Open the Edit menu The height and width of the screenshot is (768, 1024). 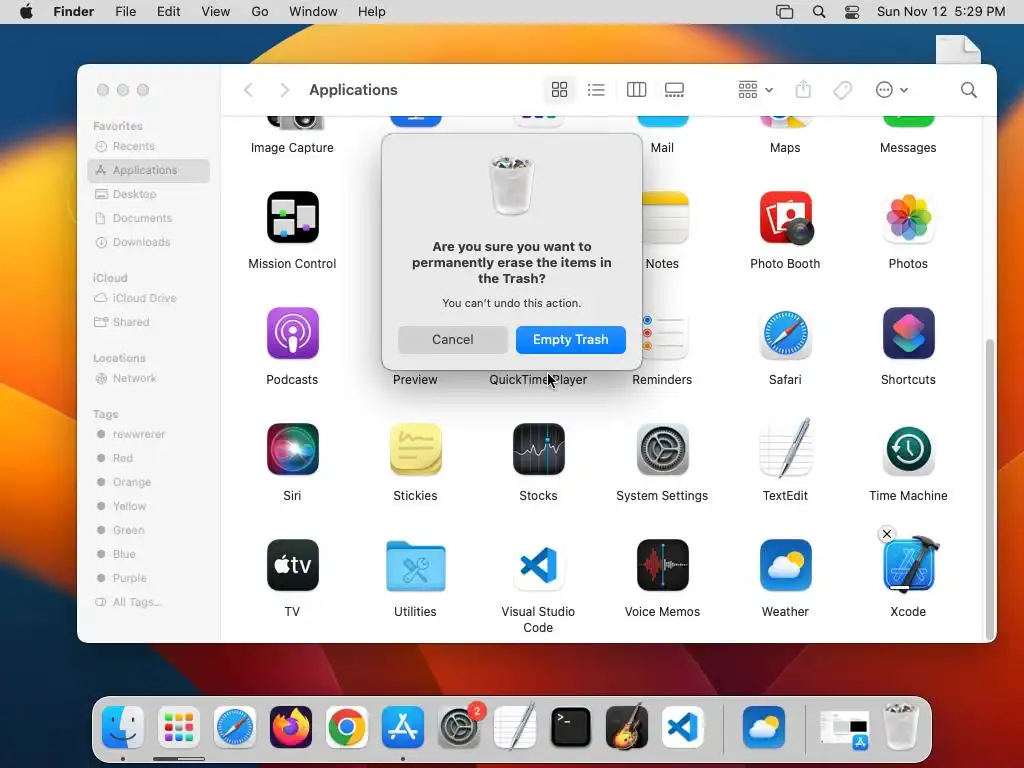(x=168, y=12)
